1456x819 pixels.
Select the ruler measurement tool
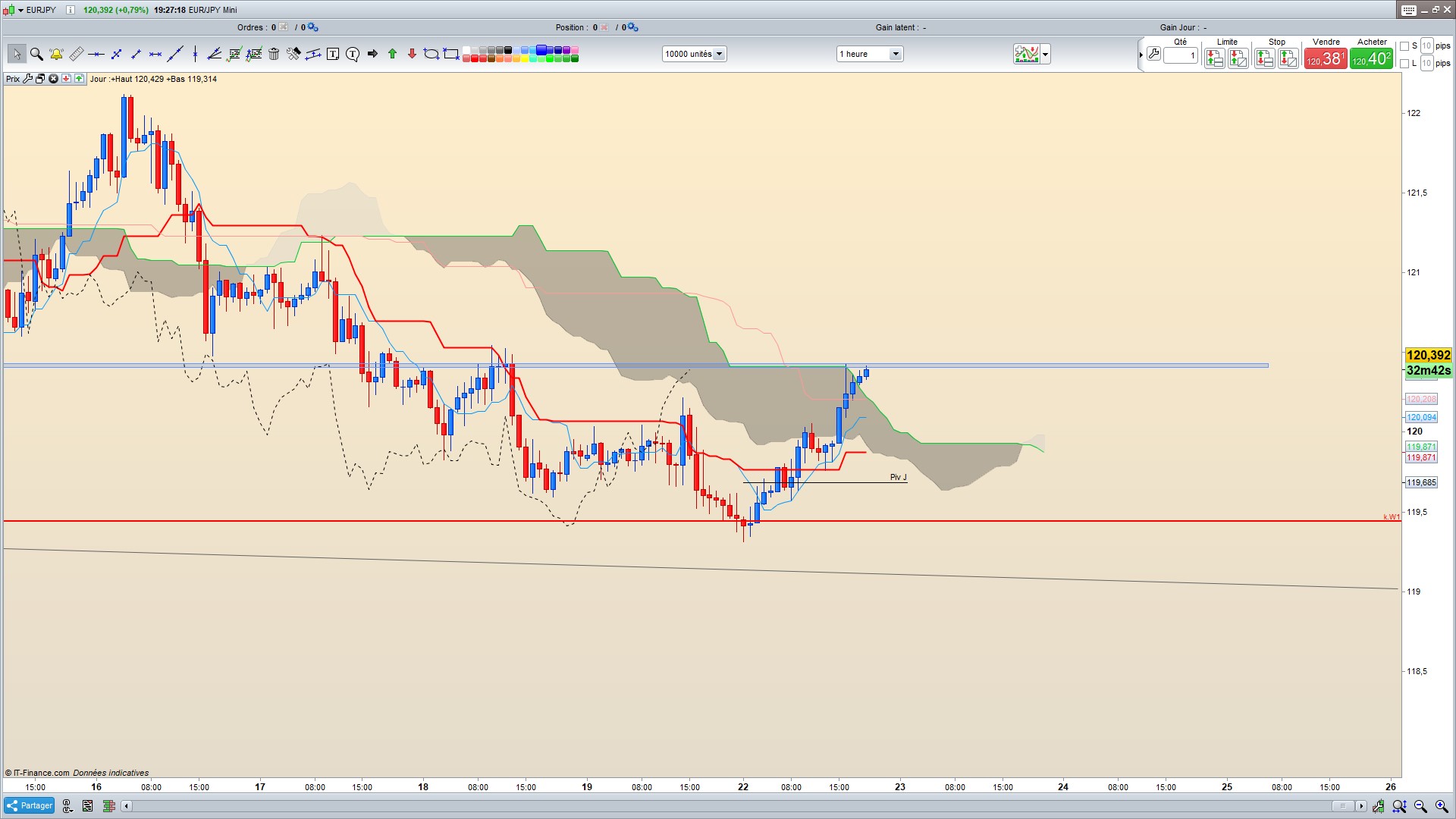(76, 54)
